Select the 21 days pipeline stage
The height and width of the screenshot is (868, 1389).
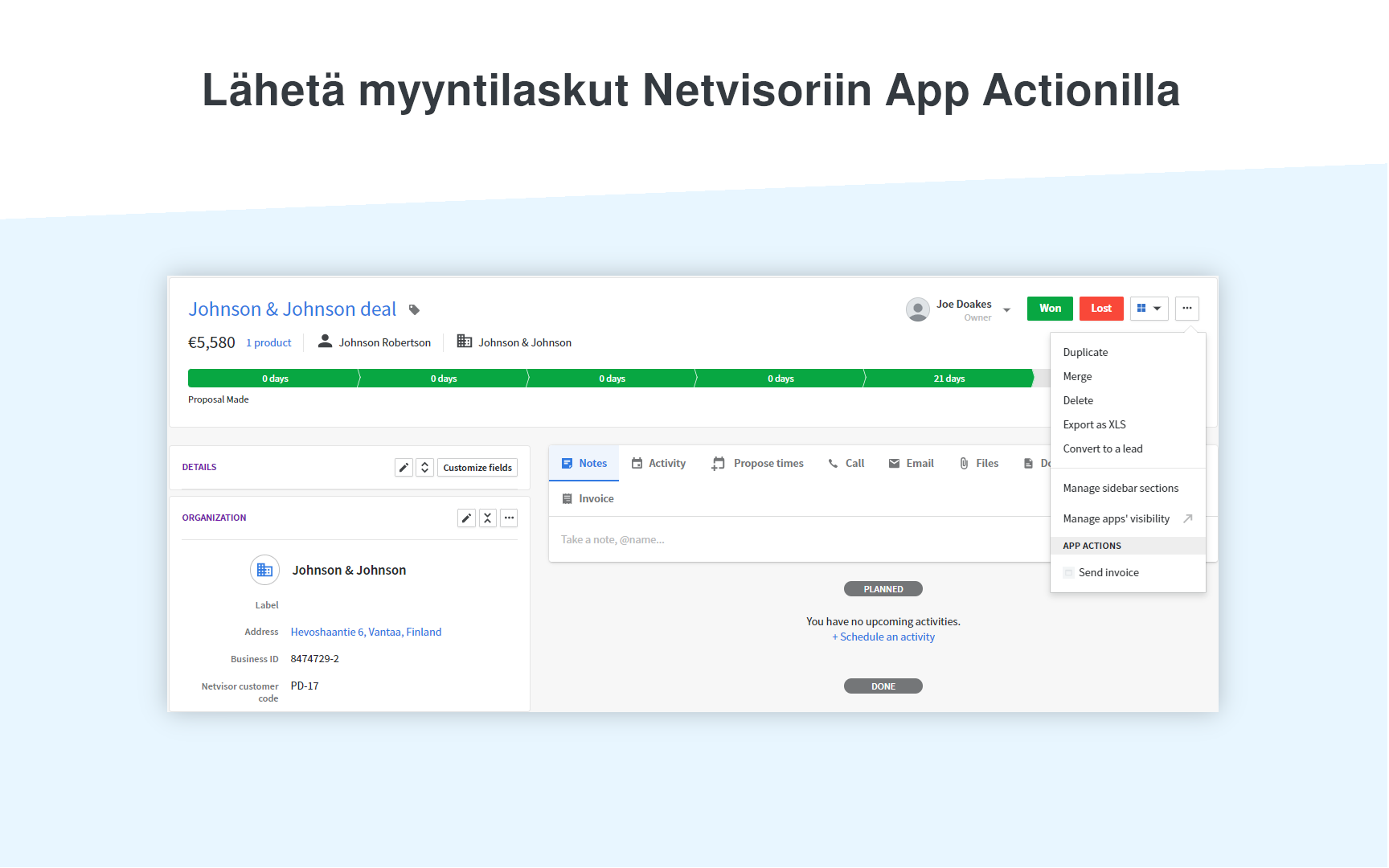point(949,379)
